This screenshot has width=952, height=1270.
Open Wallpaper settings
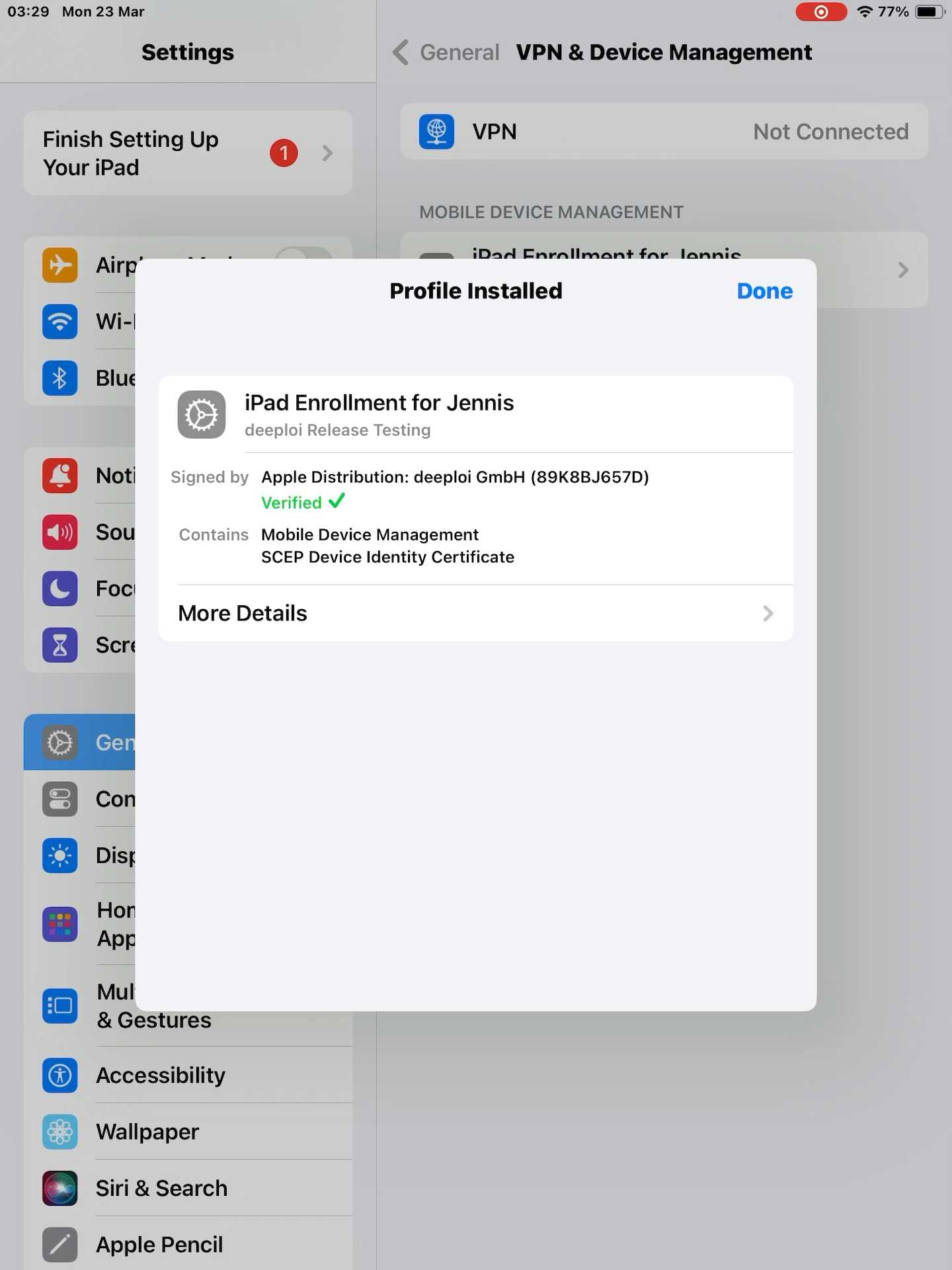pos(188,1132)
